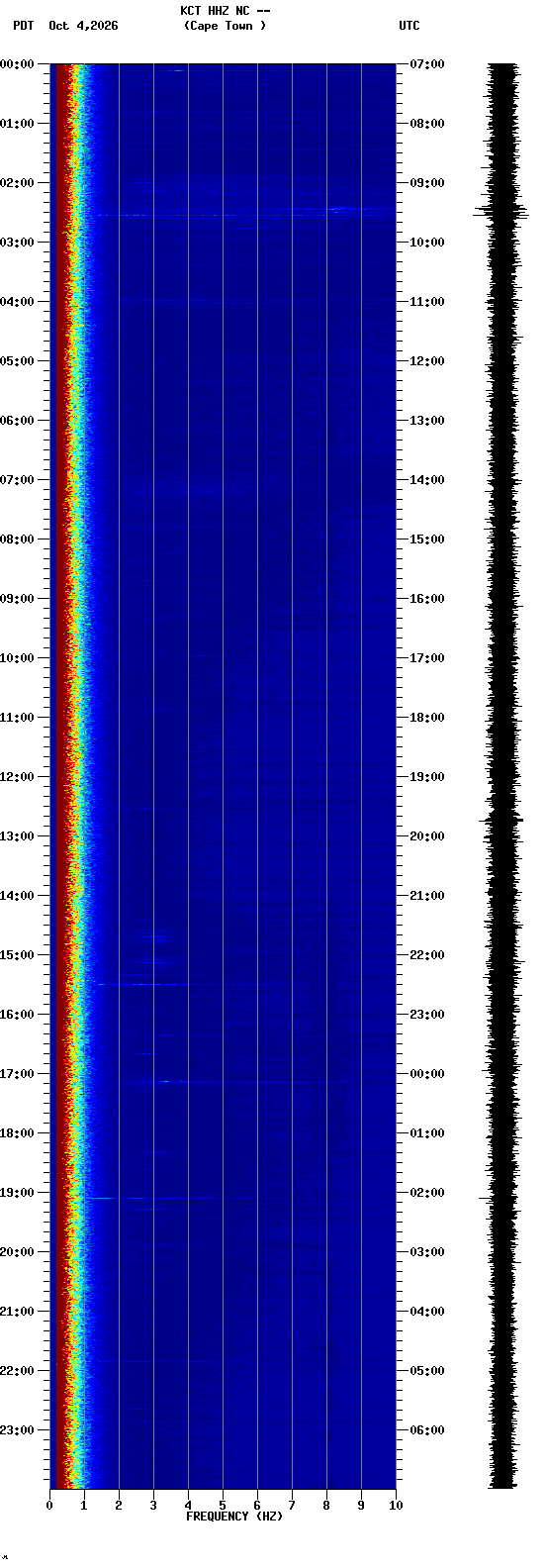Click the UTC time label '10:00'
Screen dimensions: 546x1568
pyautogui.click(x=427, y=243)
